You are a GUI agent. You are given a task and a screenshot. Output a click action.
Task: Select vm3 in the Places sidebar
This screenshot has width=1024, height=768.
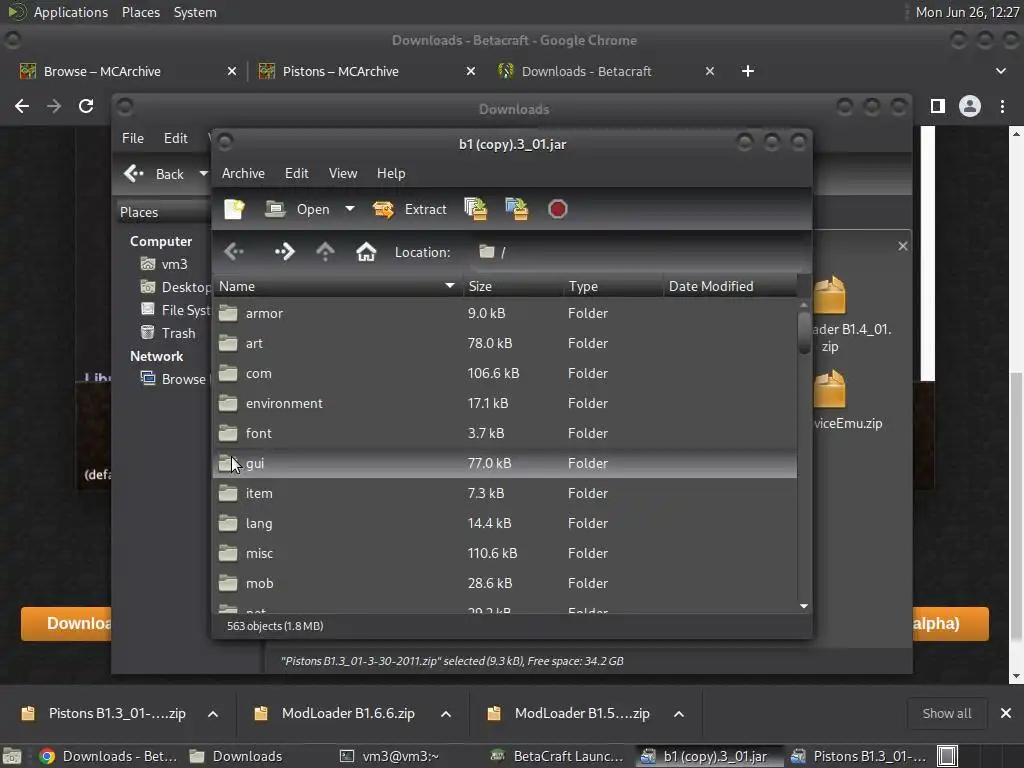click(x=165, y=264)
